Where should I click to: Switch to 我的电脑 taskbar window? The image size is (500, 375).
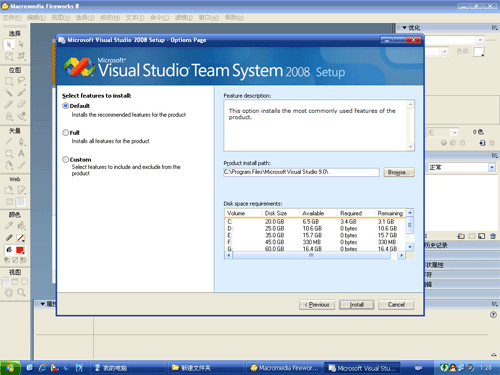(127, 368)
